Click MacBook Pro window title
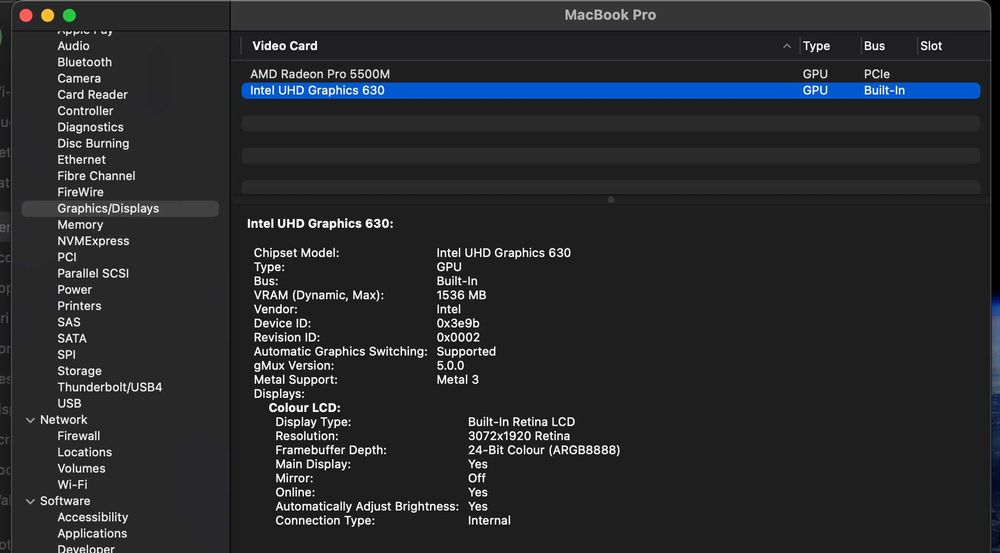1000x553 pixels. pos(610,15)
